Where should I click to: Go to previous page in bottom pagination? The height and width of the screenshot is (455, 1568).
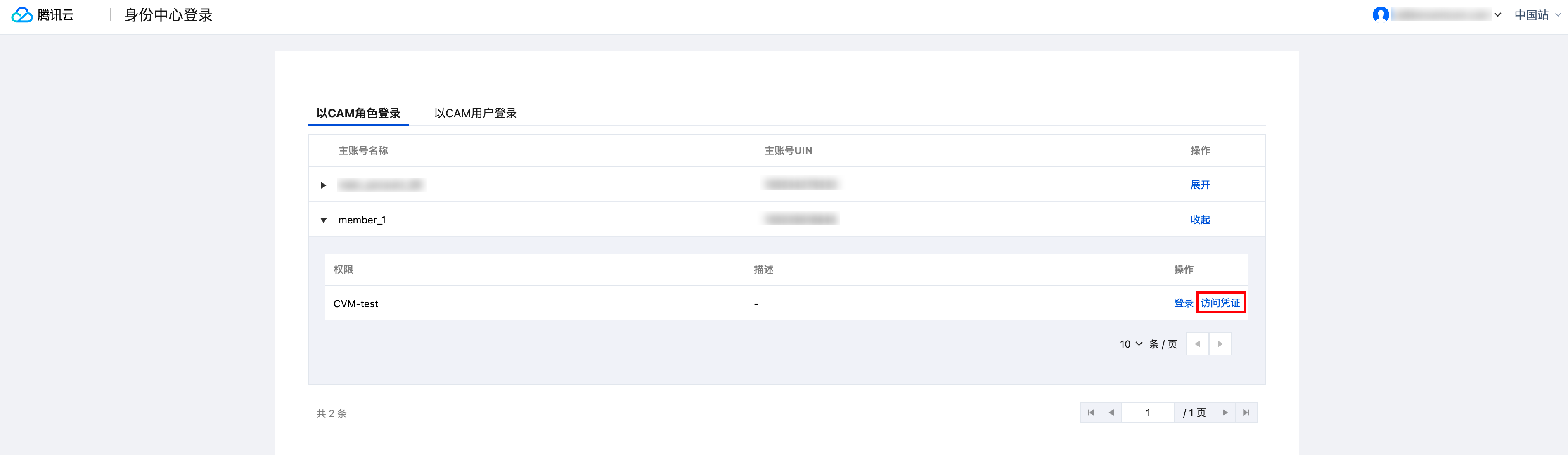click(1111, 412)
